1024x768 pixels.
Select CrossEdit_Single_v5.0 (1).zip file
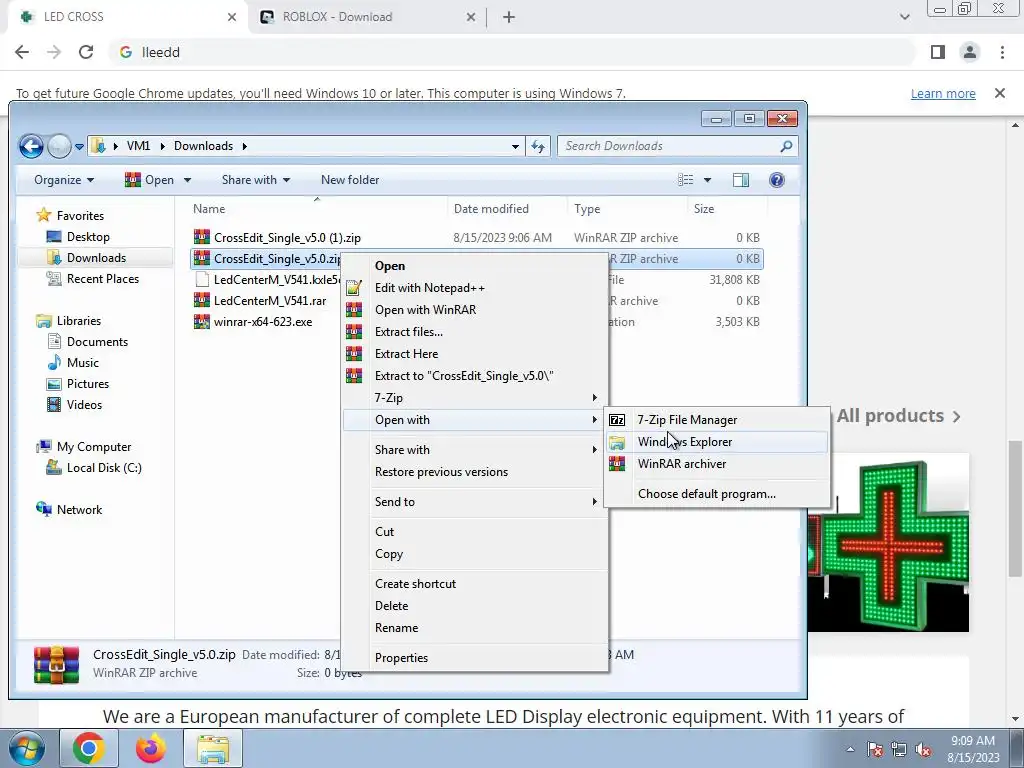(x=287, y=238)
